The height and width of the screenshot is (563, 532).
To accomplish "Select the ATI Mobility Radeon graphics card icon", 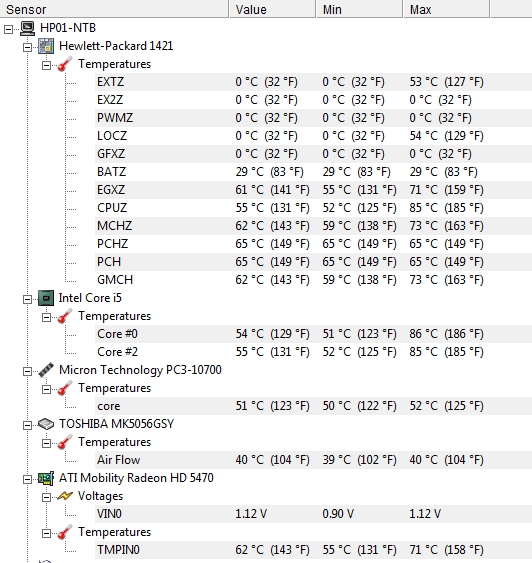I will pyautogui.click(x=46, y=478).
